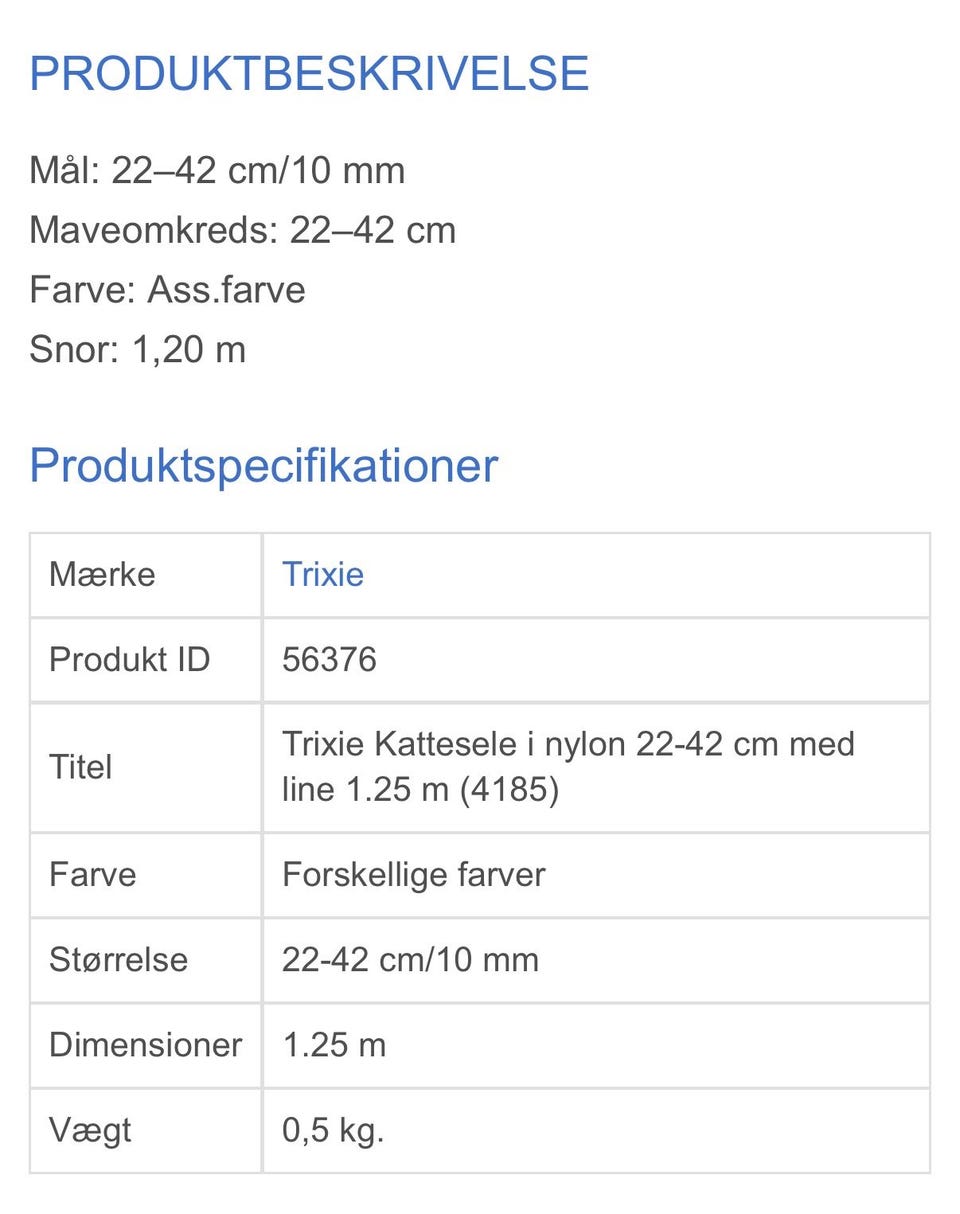Open the Trixie brand link
The image size is (960, 1214).
[x=322, y=575]
